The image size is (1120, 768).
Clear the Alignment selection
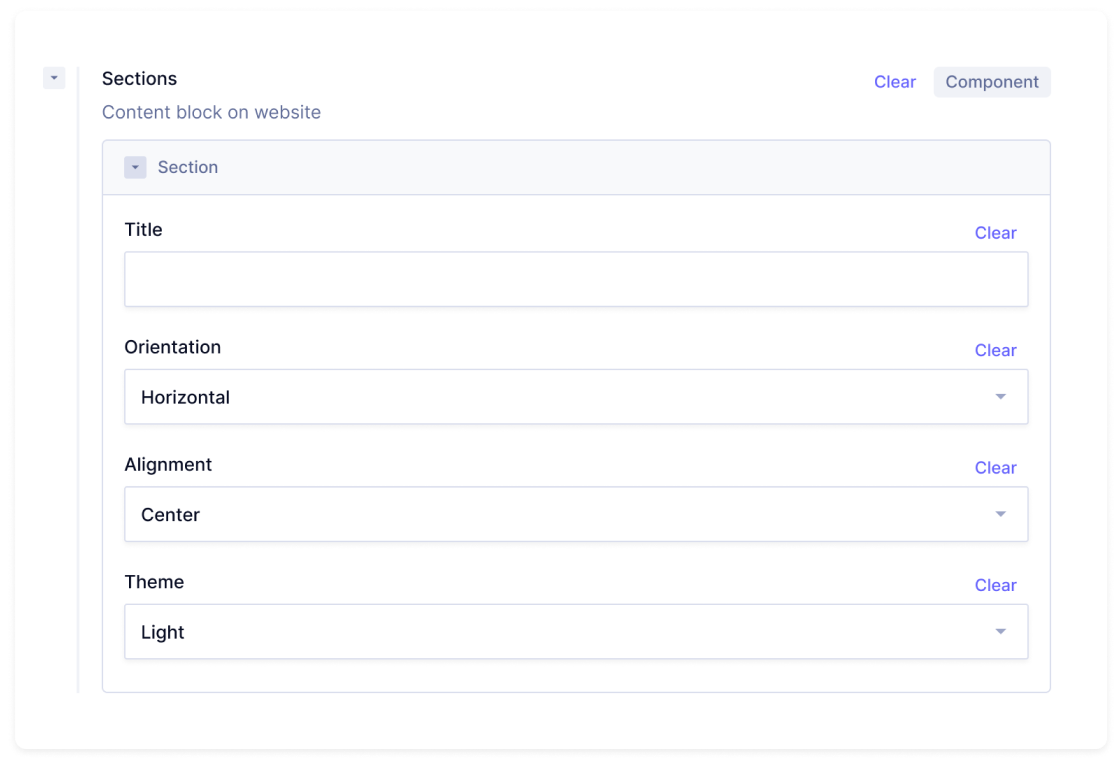coord(996,467)
